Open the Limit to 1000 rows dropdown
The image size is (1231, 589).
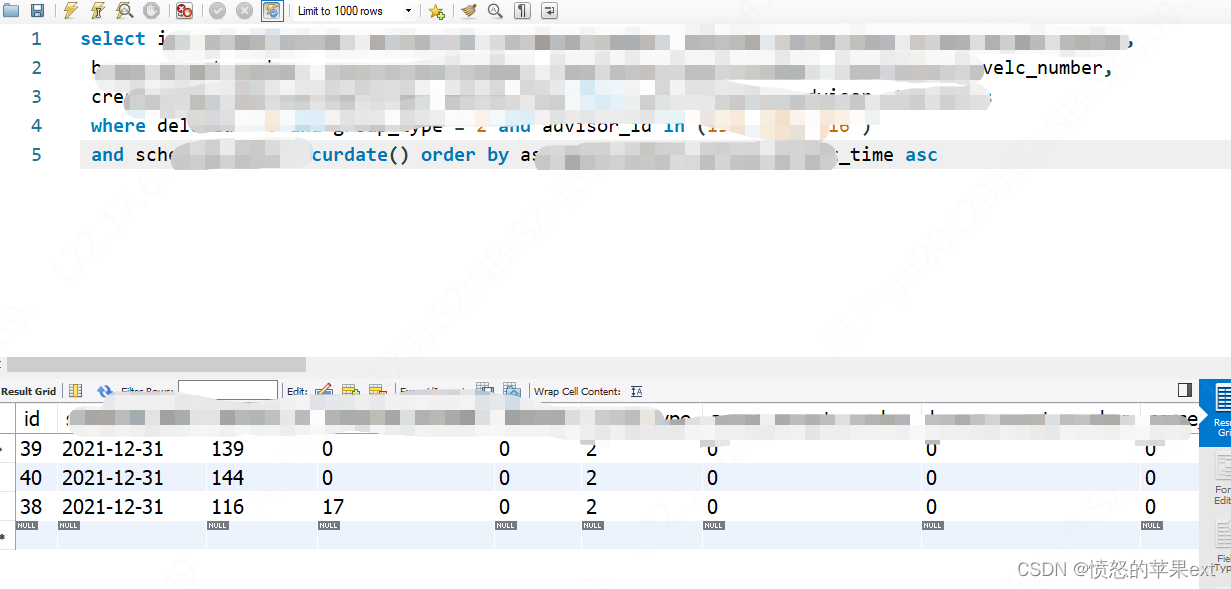pos(356,11)
